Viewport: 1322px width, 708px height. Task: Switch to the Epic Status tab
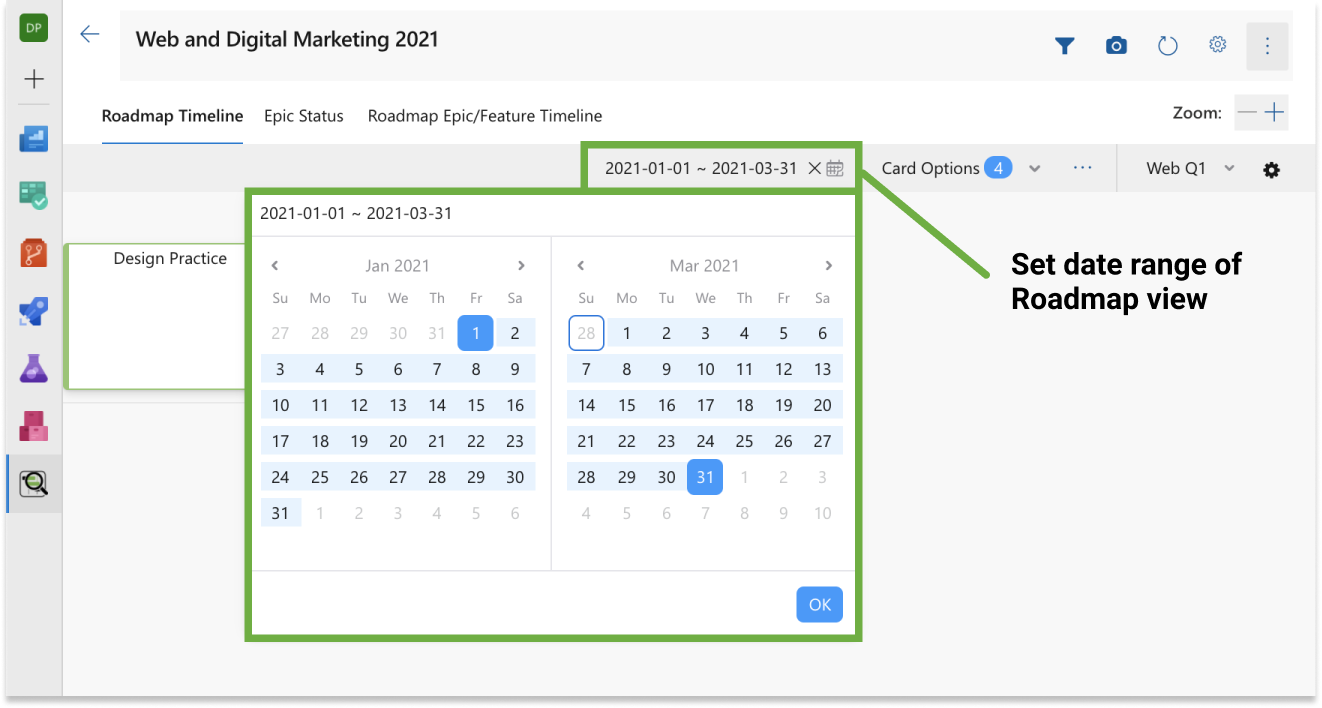pyautogui.click(x=303, y=116)
